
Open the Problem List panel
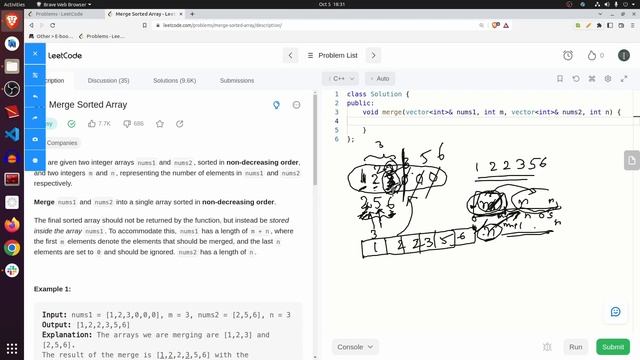click(332, 55)
